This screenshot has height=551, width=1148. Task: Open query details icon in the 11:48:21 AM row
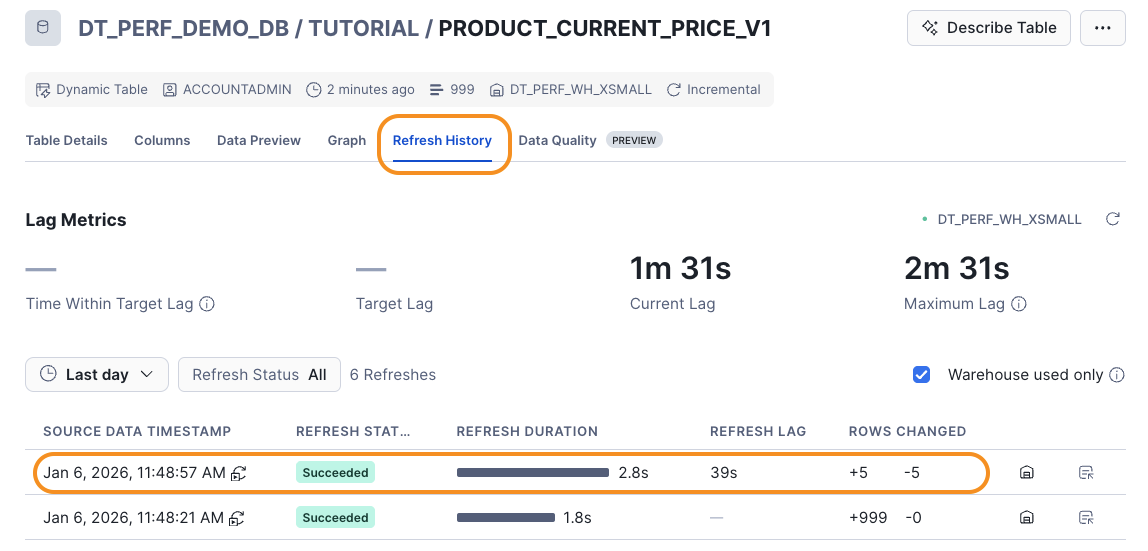1086,518
